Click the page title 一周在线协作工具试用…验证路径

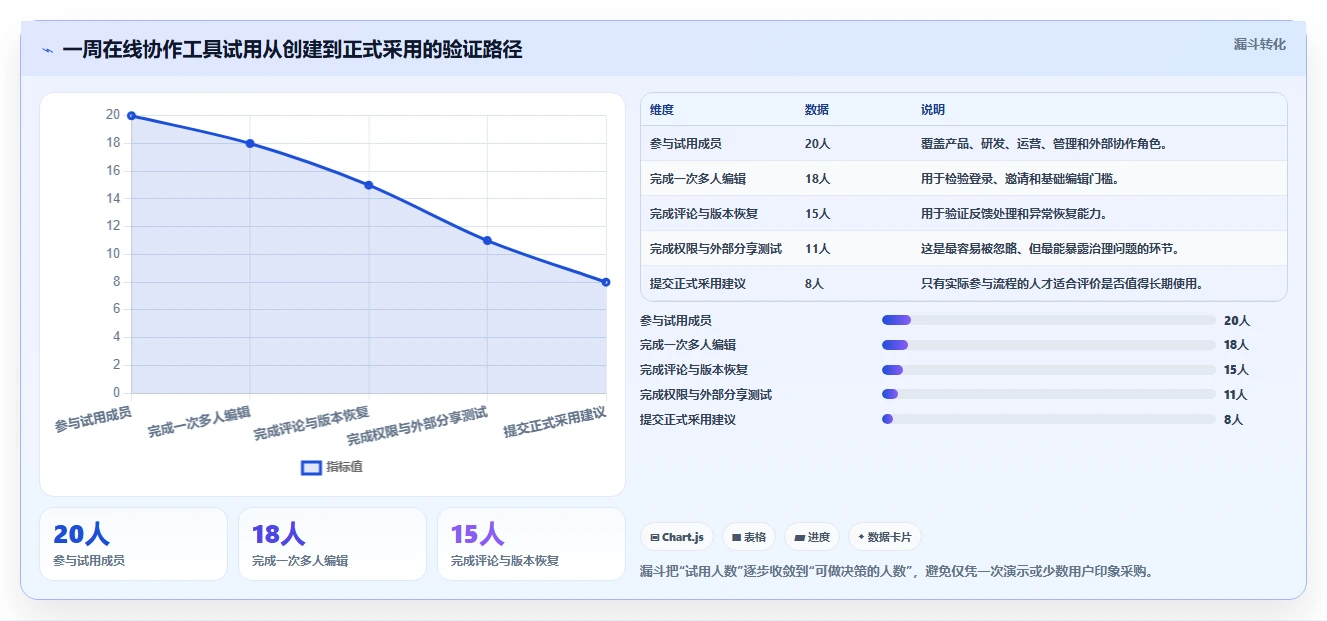pyautogui.click(x=292, y=50)
